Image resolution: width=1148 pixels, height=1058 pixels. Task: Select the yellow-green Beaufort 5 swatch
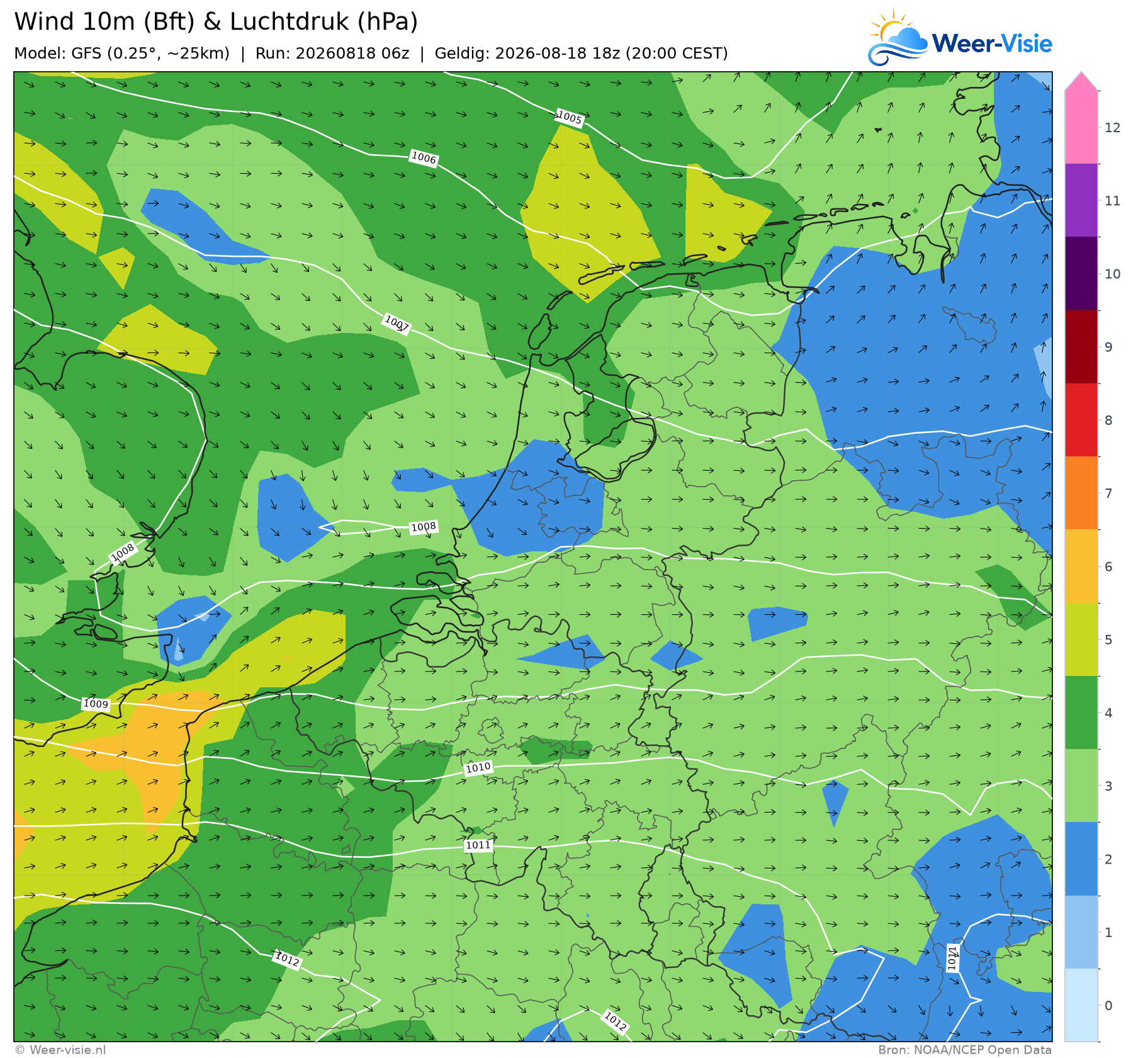tap(1081, 639)
